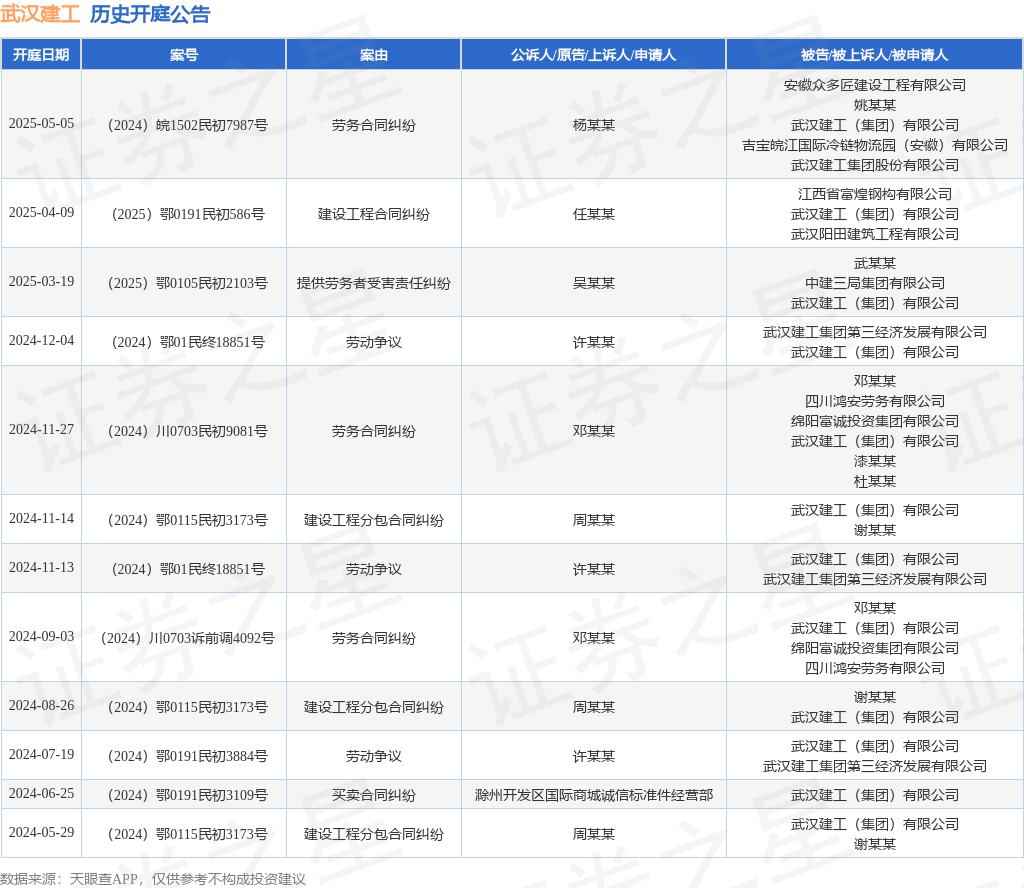
Task: Select date cell 2024-06-25
Action: tap(41, 793)
